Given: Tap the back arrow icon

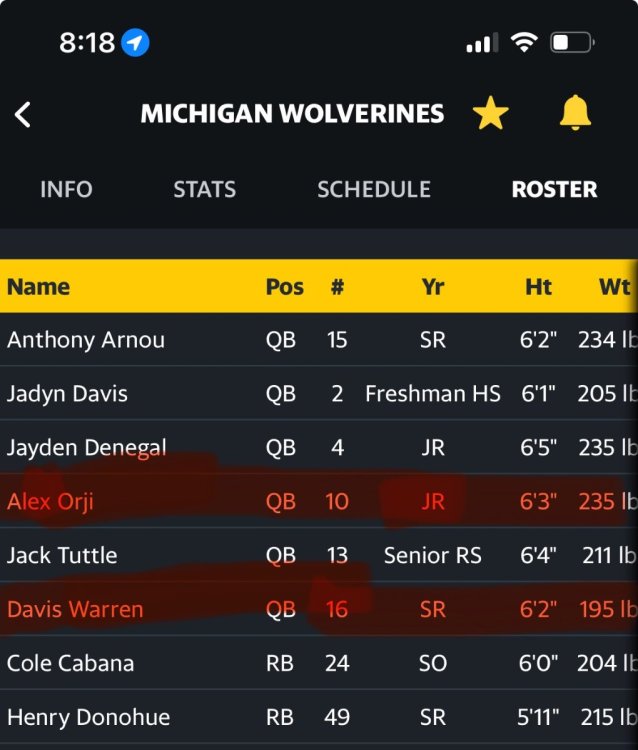Looking at the screenshot, I should (23, 114).
